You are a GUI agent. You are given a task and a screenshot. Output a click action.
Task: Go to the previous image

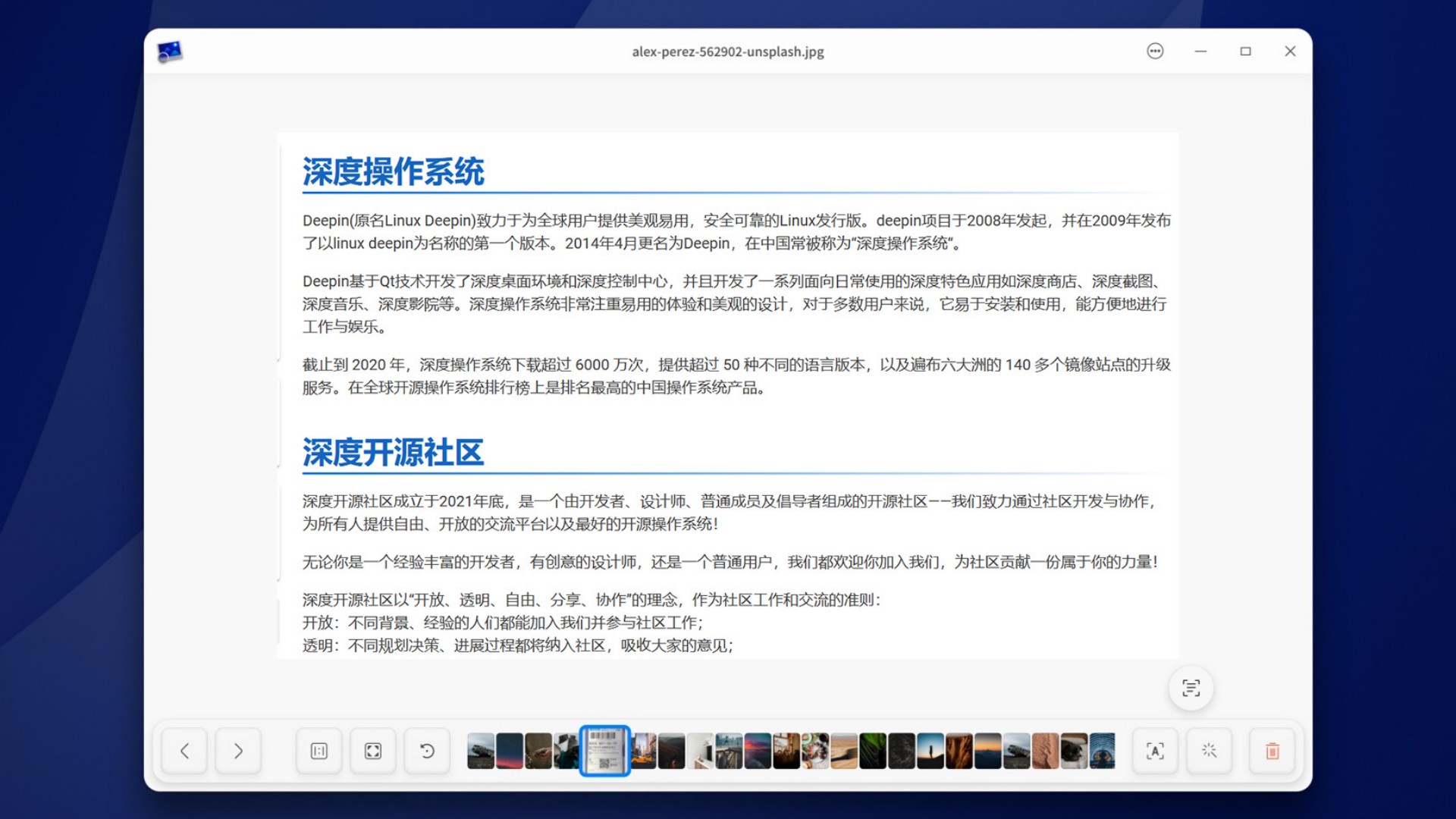click(184, 751)
